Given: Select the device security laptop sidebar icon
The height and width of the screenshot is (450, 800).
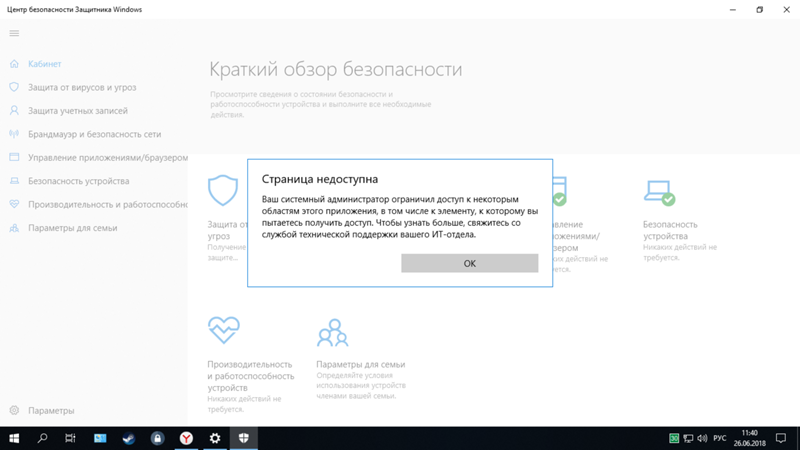Looking at the screenshot, I should pos(14,181).
